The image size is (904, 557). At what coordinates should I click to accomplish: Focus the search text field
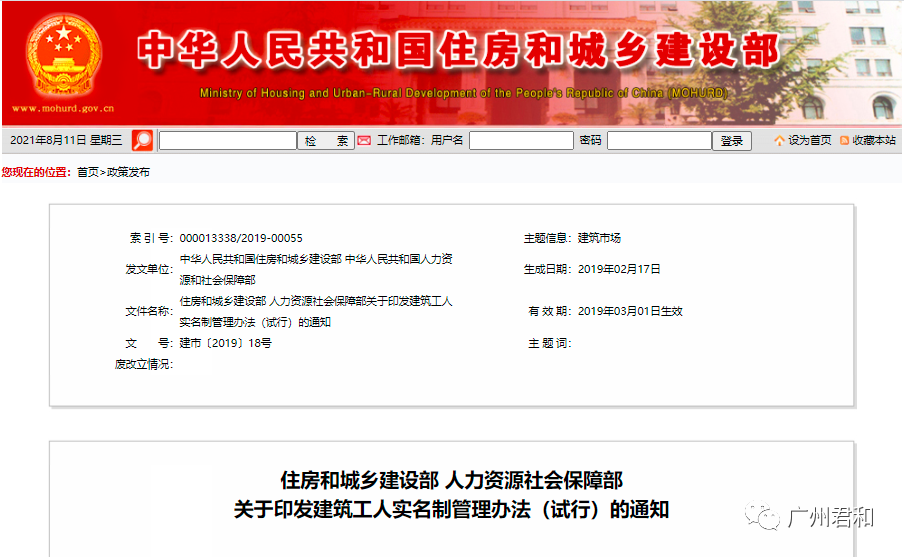[228, 141]
